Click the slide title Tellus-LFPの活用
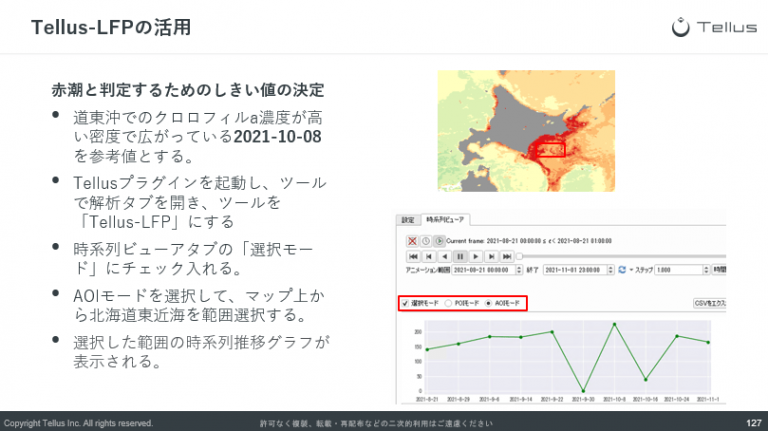 111,27
